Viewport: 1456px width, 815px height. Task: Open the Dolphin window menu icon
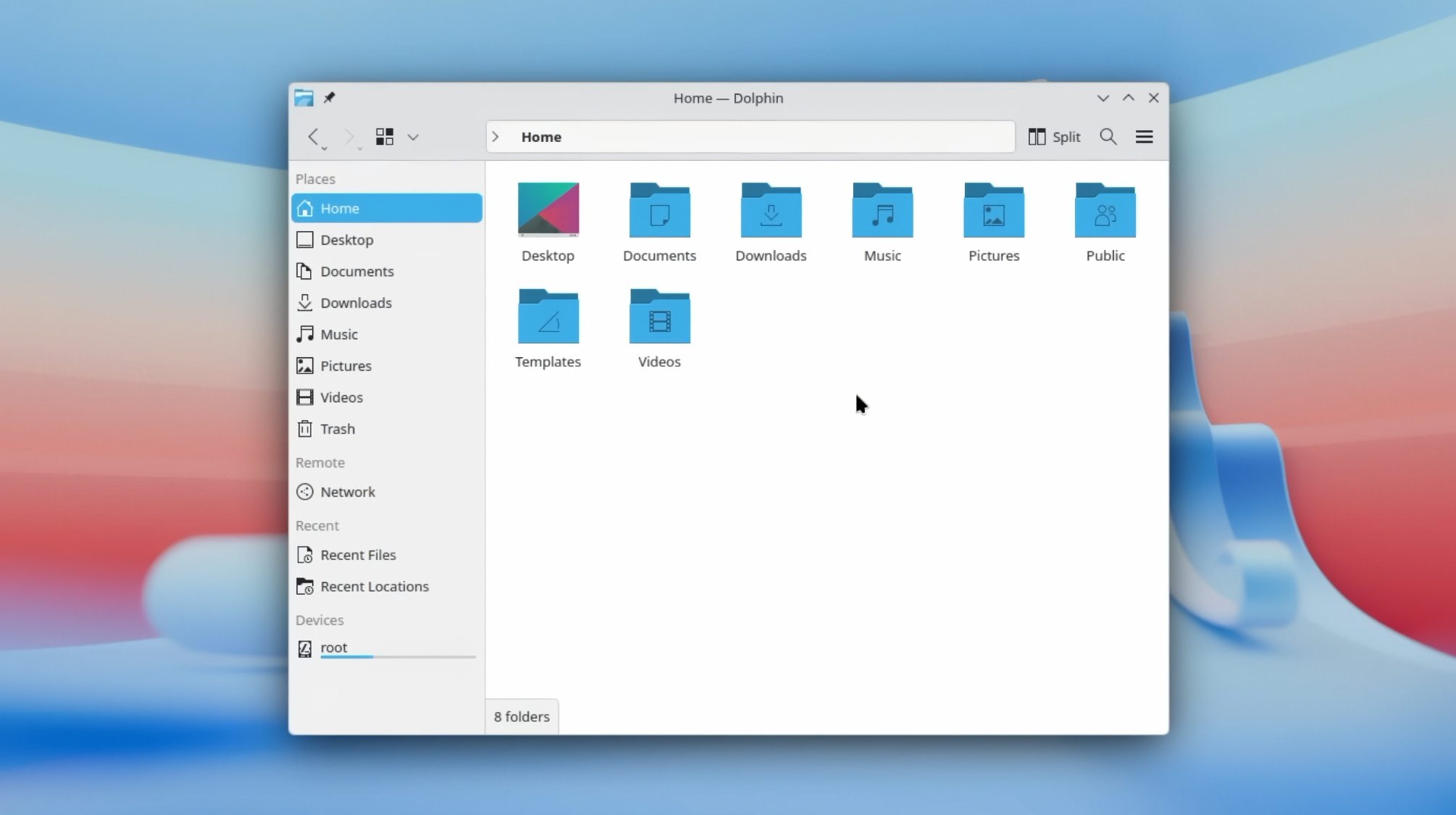304,98
